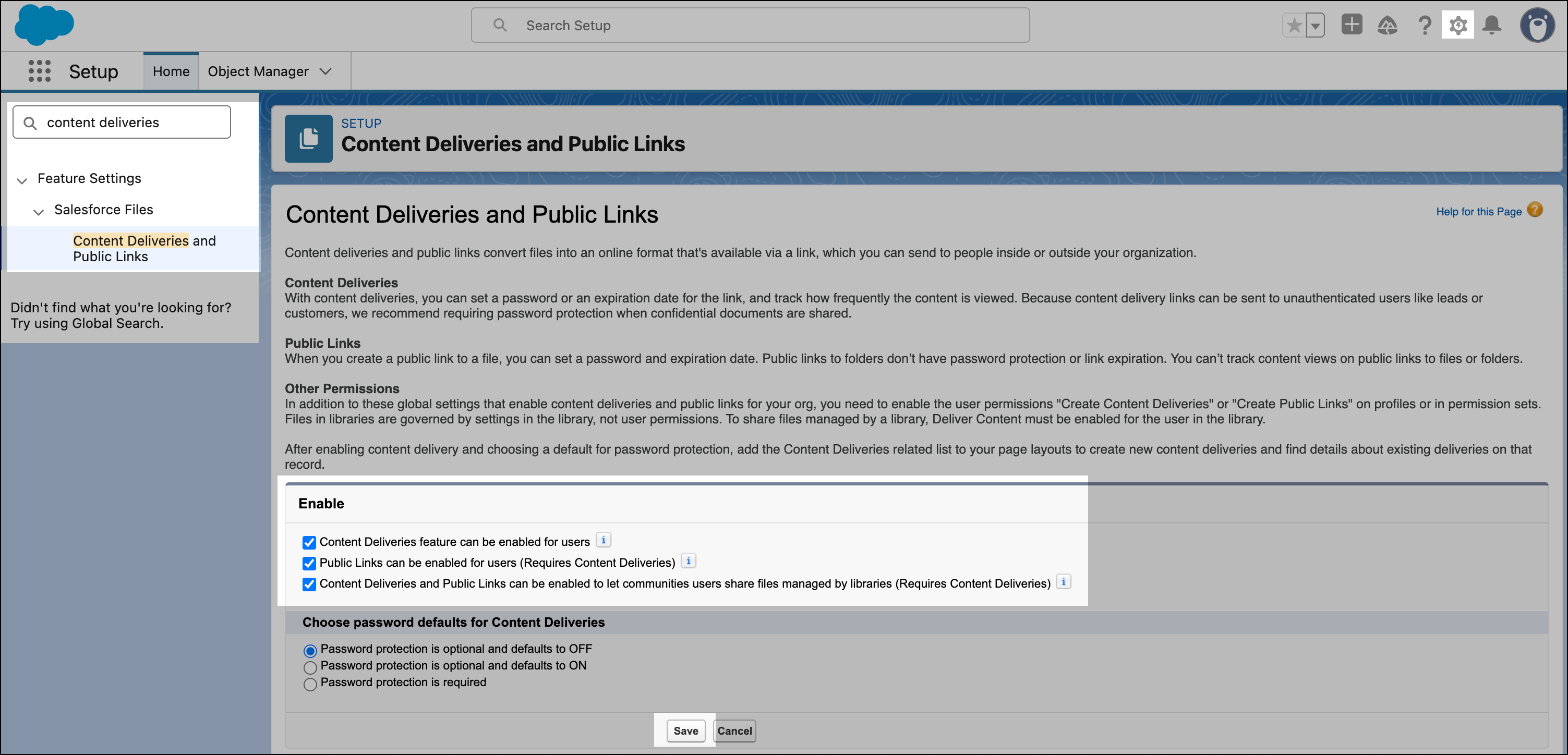The height and width of the screenshot is (755, 1568).
Task: Uncheck Content Deliveries feature can be enabled
Action: click(309, 542)
